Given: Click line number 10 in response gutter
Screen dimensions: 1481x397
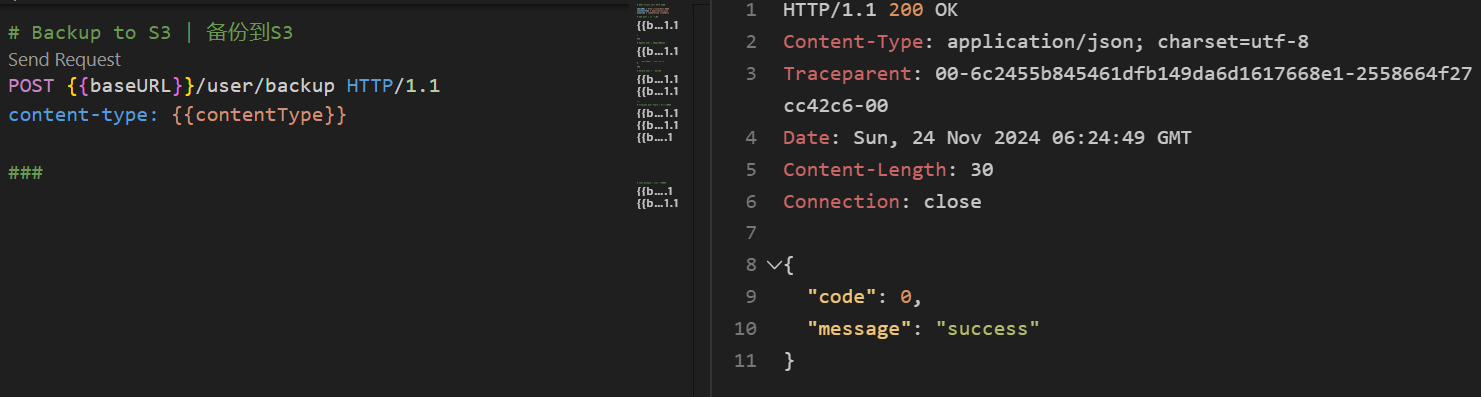Looking at the screenshot, I should pyautogui.click(x=745, y=329).
